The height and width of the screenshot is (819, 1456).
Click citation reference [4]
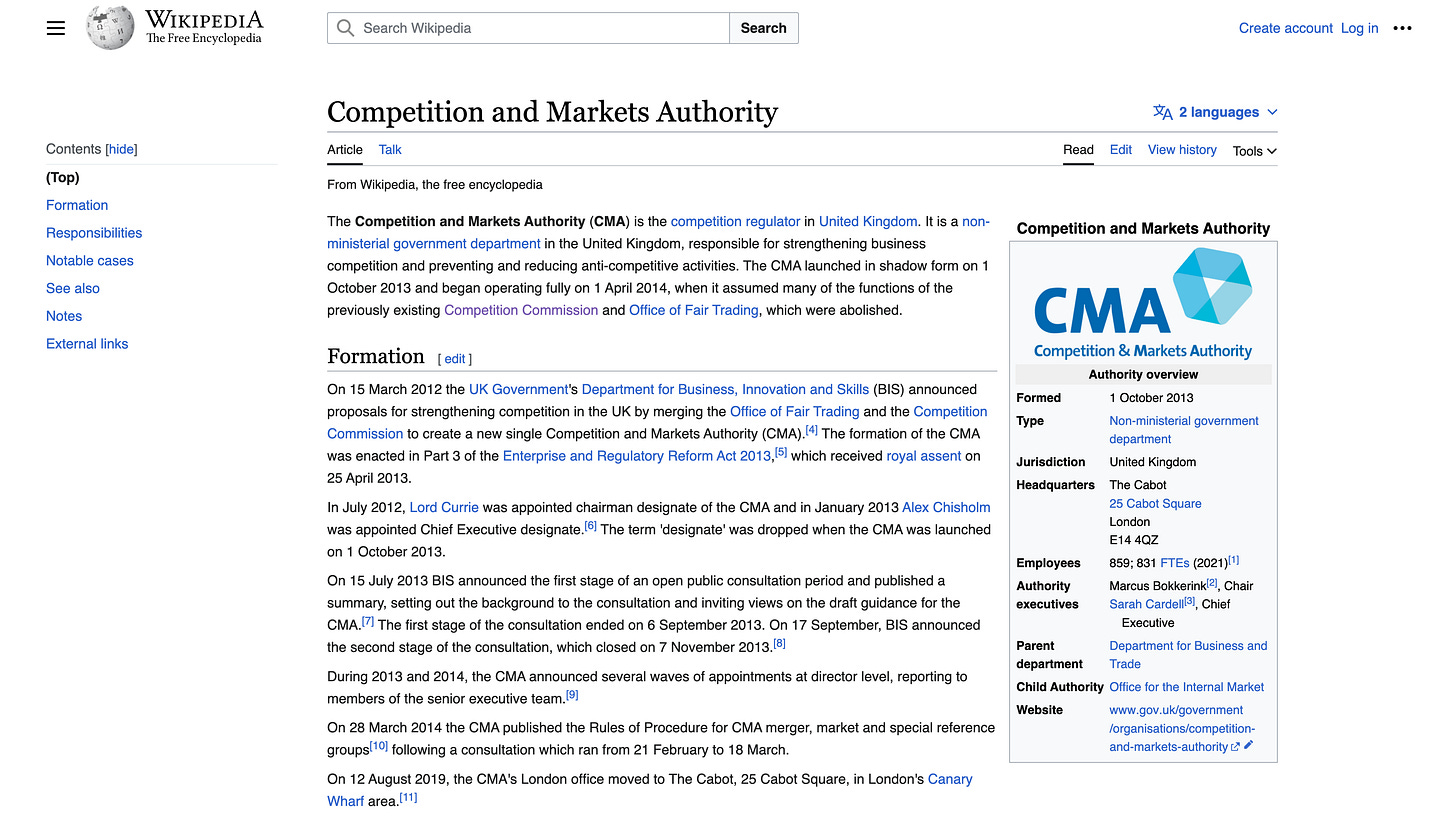click(x=812, y=430)
